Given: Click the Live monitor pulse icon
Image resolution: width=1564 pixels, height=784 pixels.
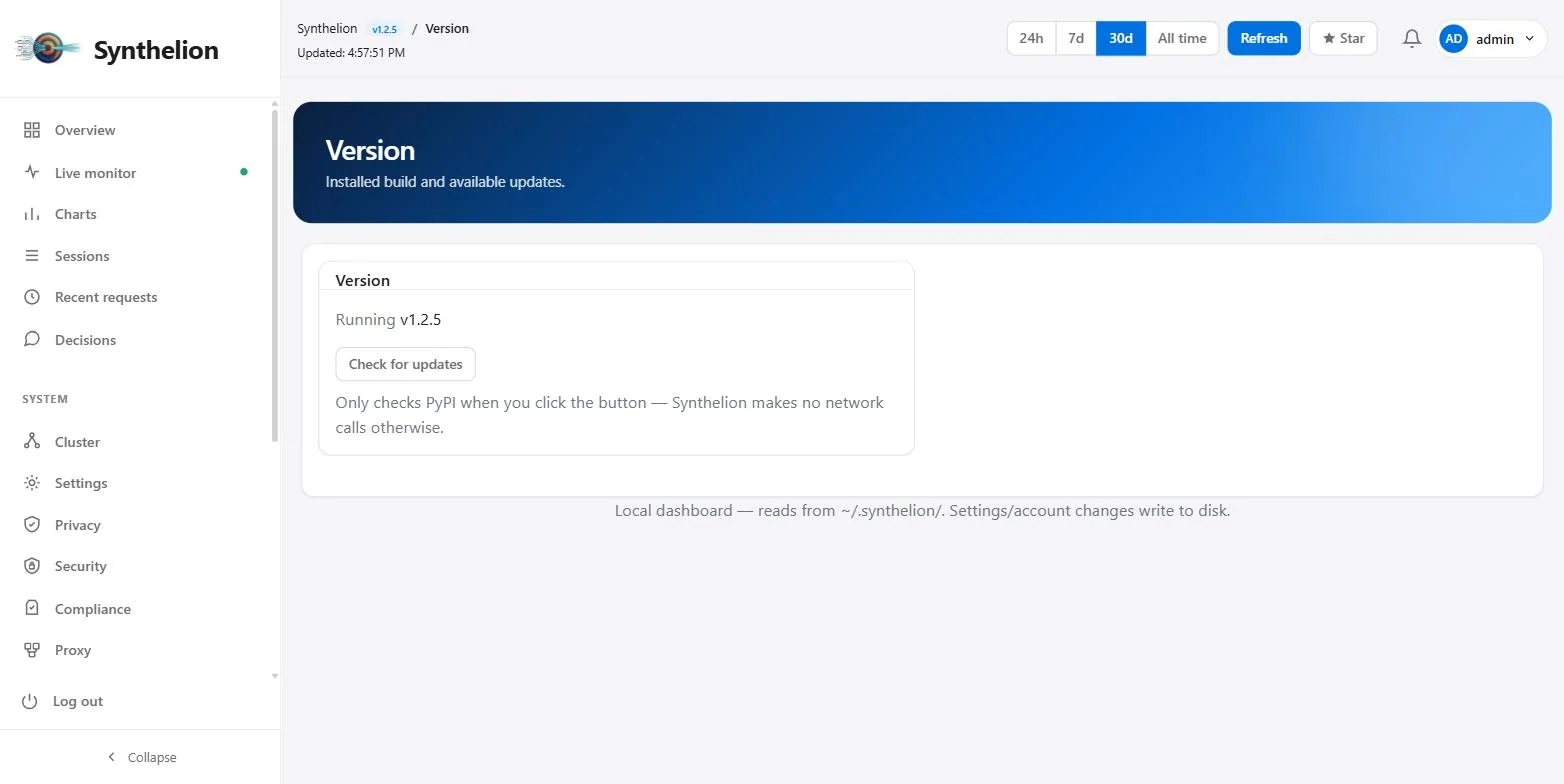Looking at the screenshot, I should [32, 172].
